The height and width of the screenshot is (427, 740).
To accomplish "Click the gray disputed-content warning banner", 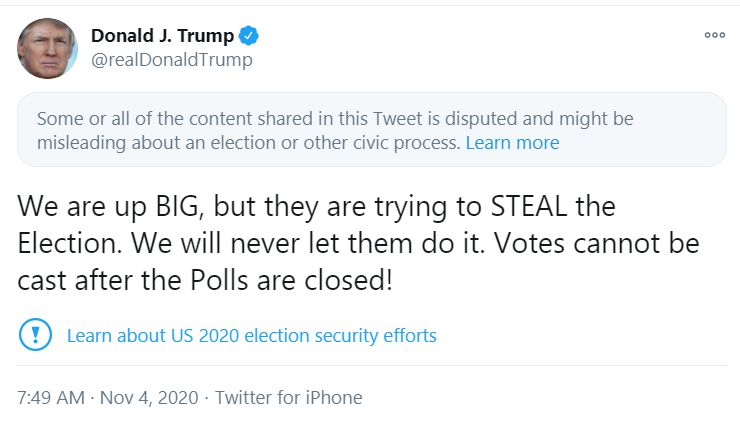I will tap(372, 130).
